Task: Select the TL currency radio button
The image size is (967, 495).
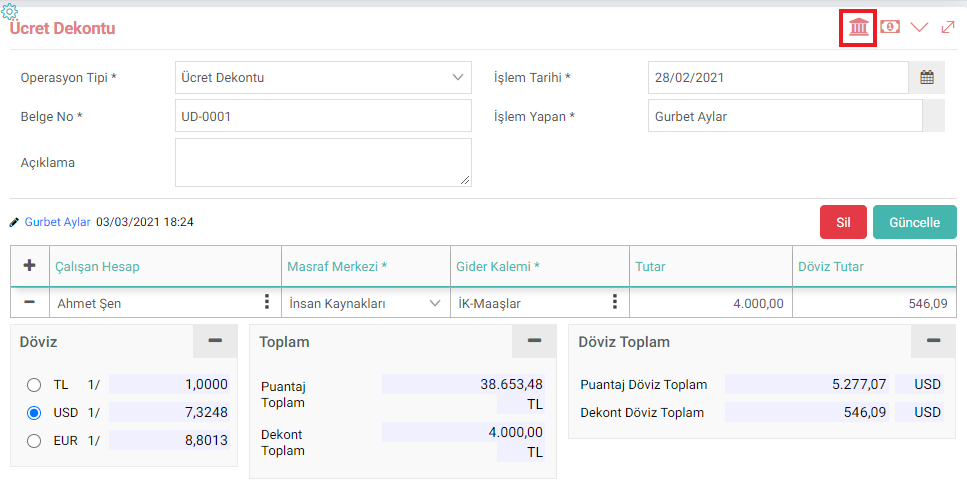Action: [34, 385]
